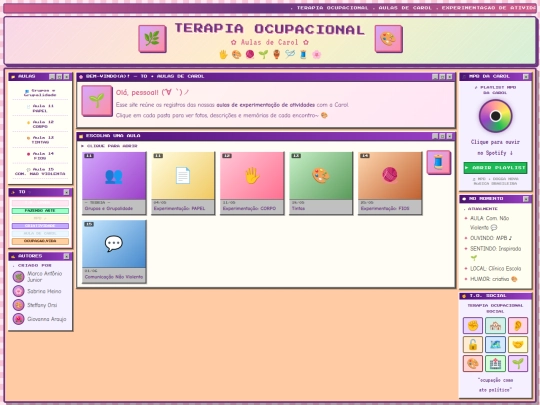Click Giovanna Araujo's avatar icon
This screenshot has width=540, height=405.
(19, 319)
